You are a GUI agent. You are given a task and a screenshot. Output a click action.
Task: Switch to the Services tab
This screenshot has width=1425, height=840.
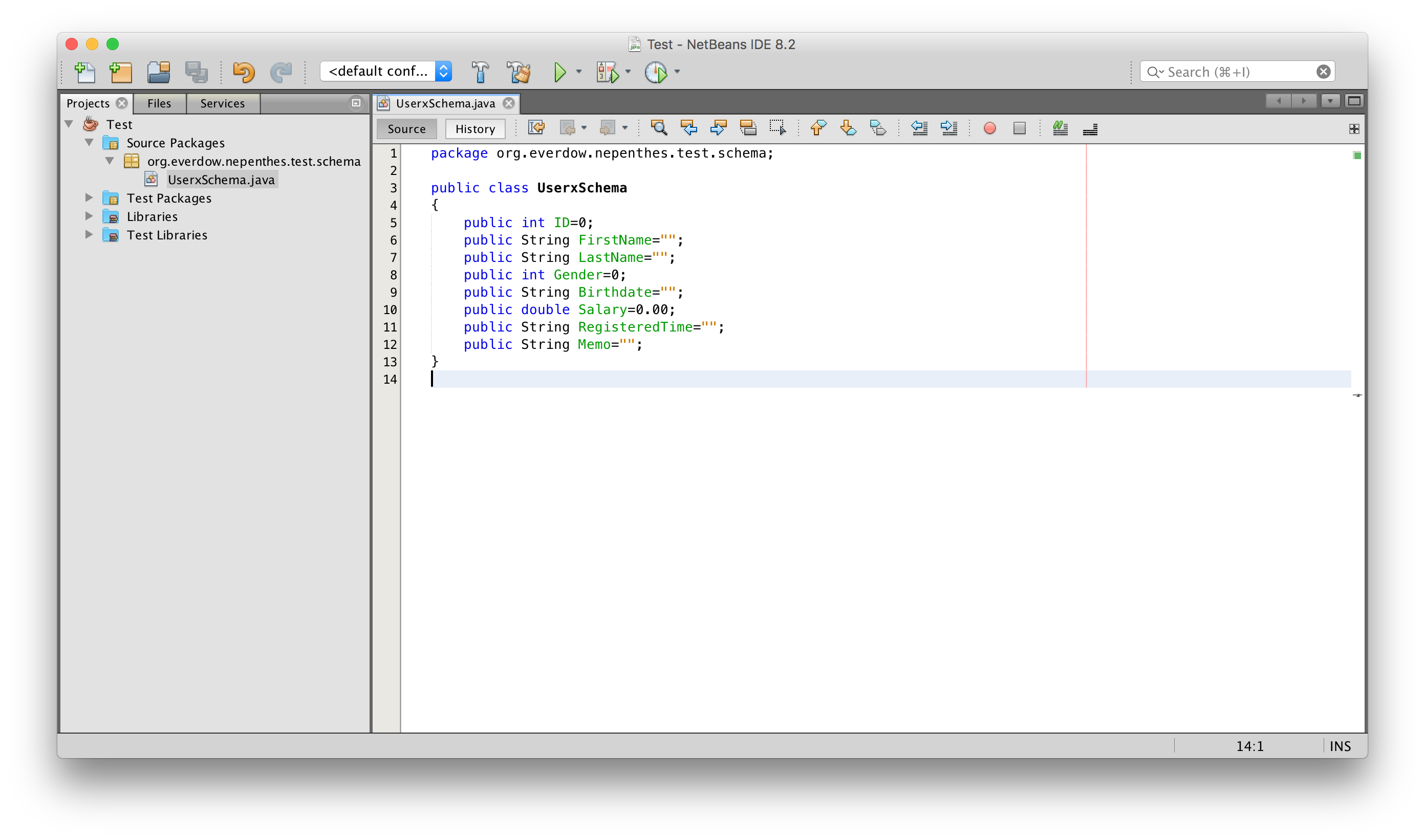point(223,103)
